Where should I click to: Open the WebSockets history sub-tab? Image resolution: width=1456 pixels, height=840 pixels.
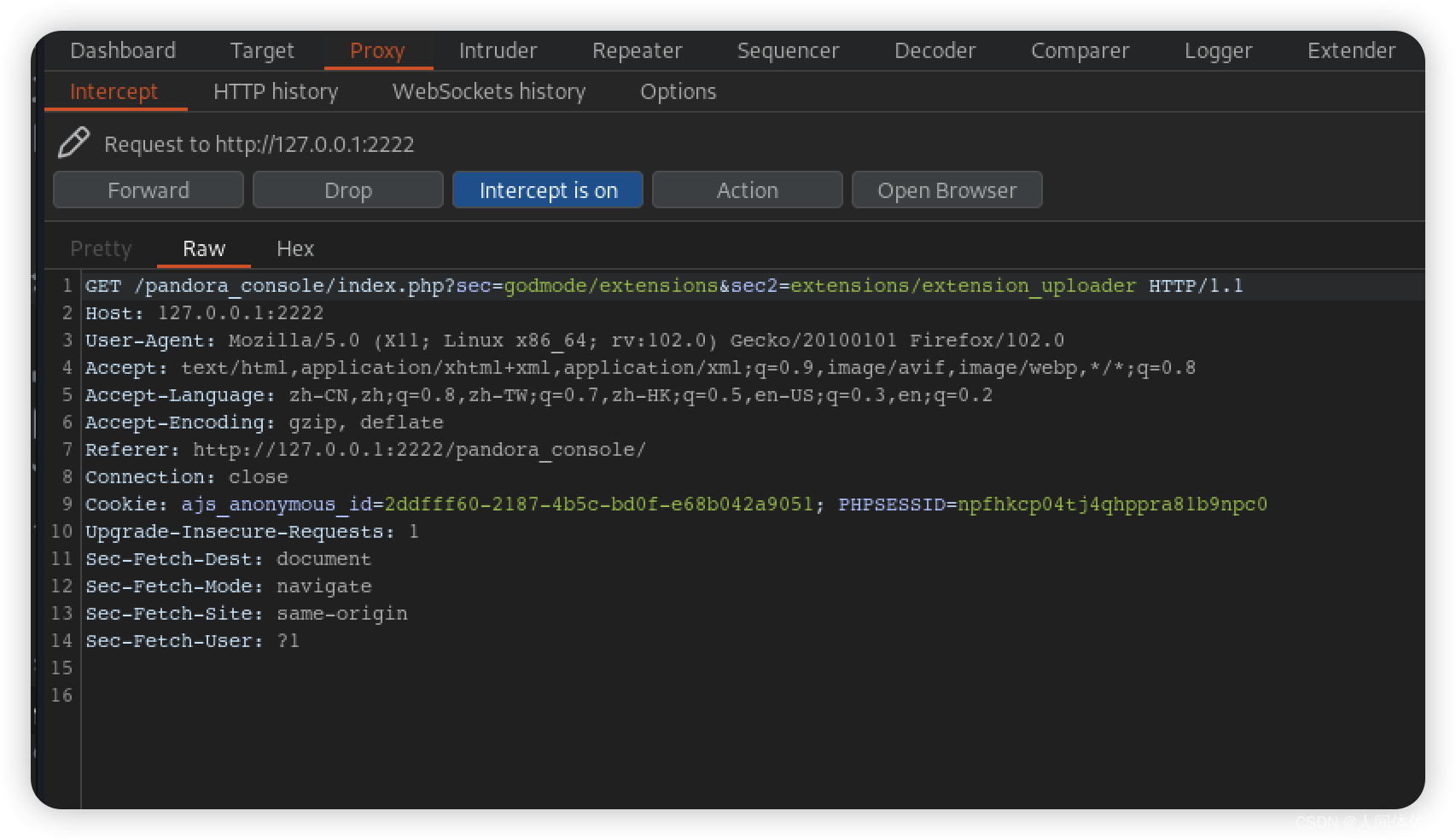coord(489,91)
